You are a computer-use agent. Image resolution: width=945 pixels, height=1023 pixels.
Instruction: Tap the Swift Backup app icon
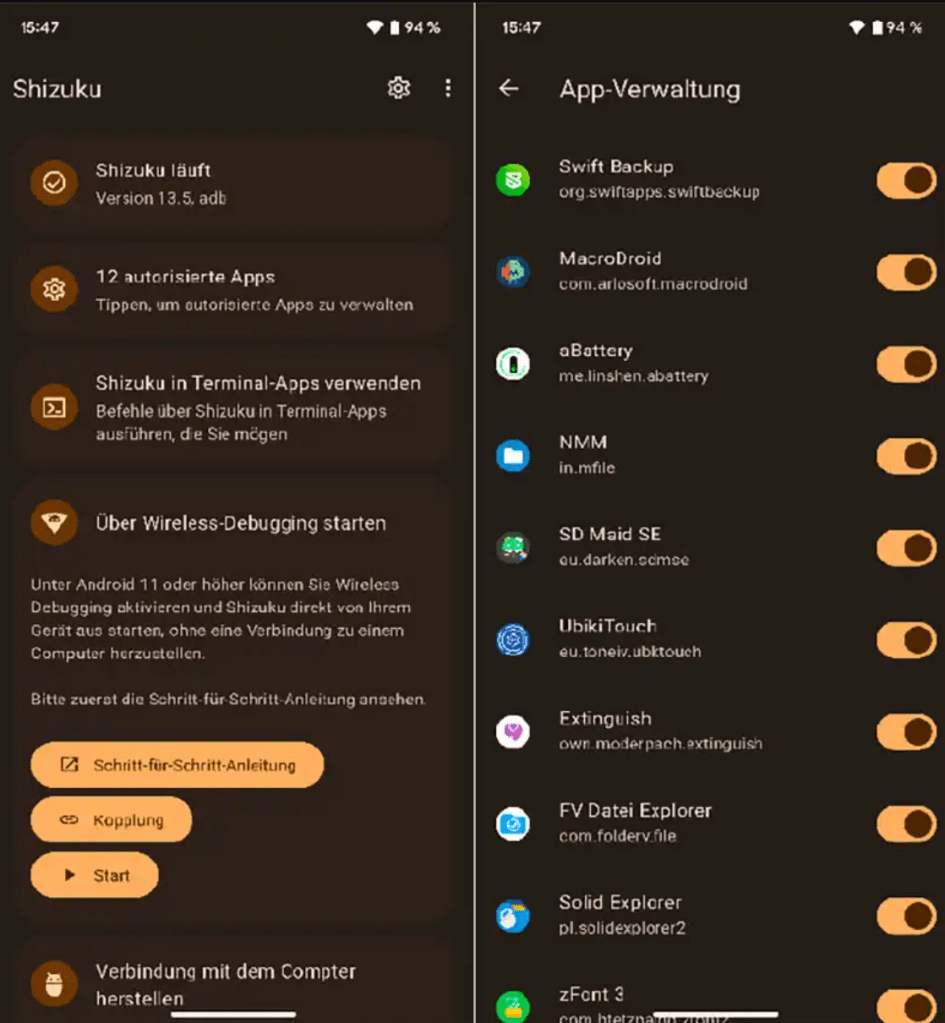[513, 179]
